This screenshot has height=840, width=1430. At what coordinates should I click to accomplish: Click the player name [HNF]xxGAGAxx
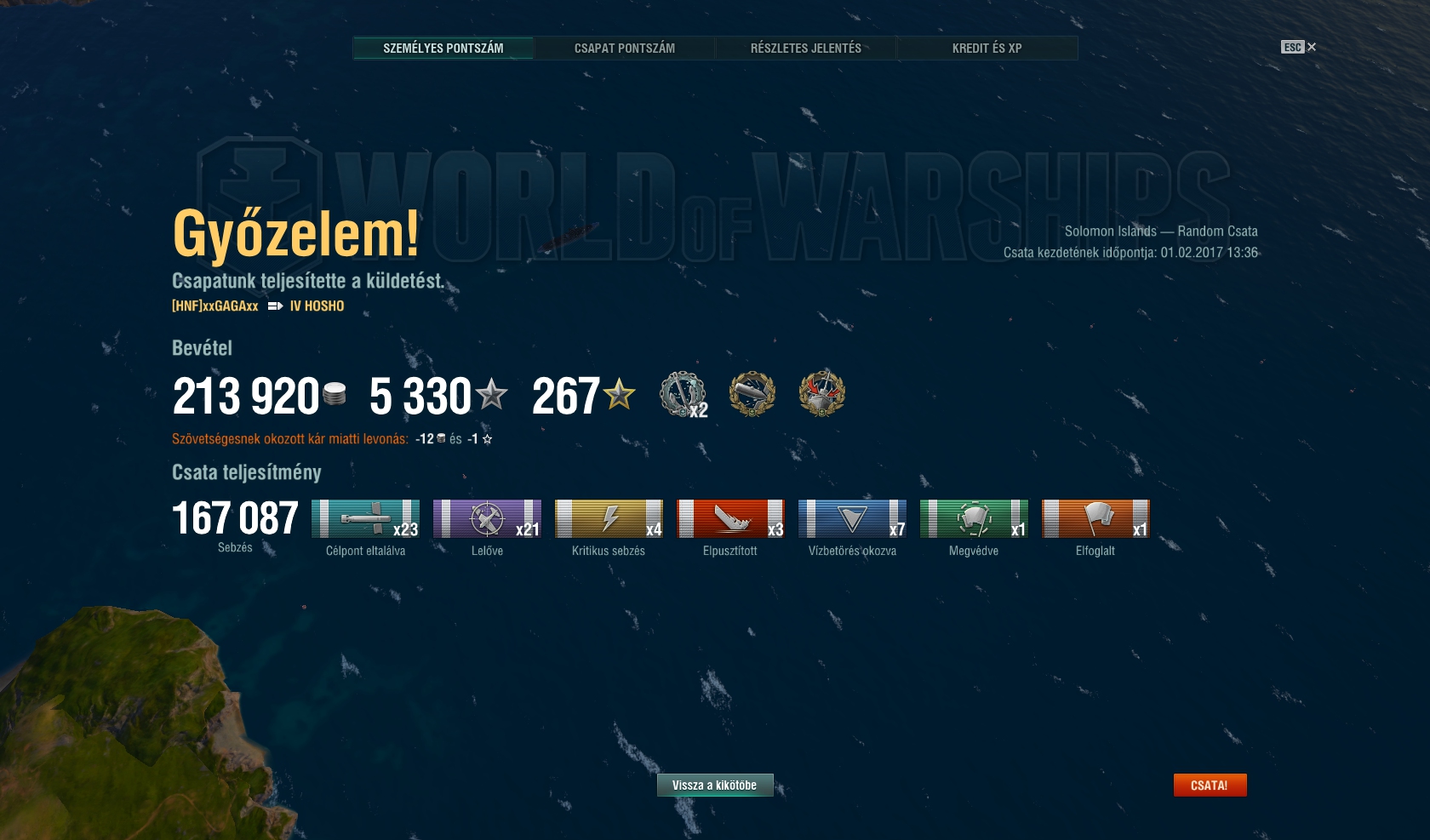point(215,306)
